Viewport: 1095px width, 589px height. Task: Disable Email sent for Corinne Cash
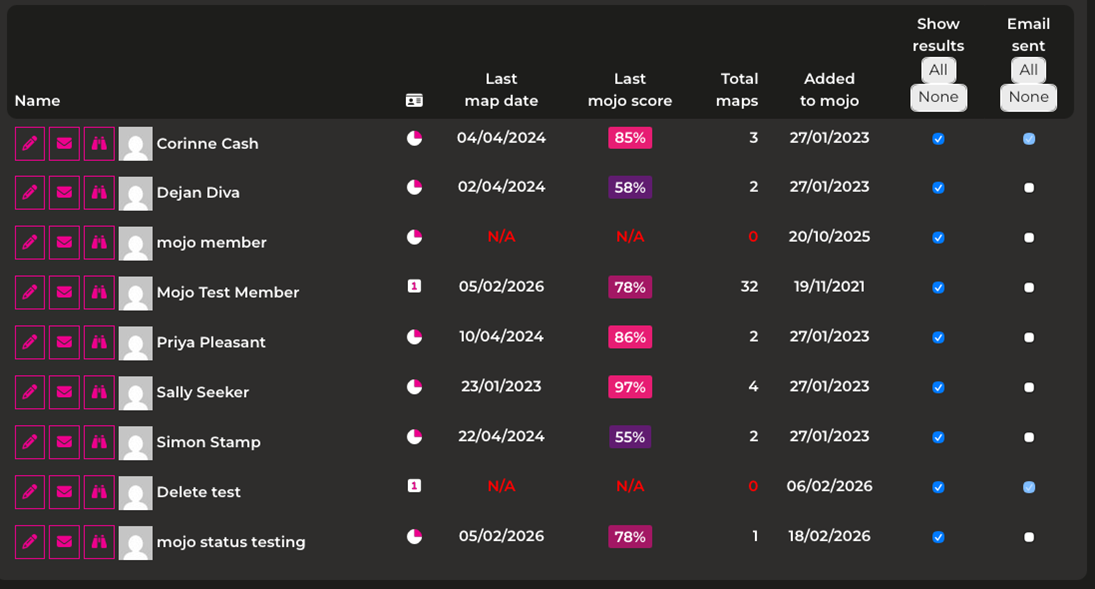click(1028, 138)
